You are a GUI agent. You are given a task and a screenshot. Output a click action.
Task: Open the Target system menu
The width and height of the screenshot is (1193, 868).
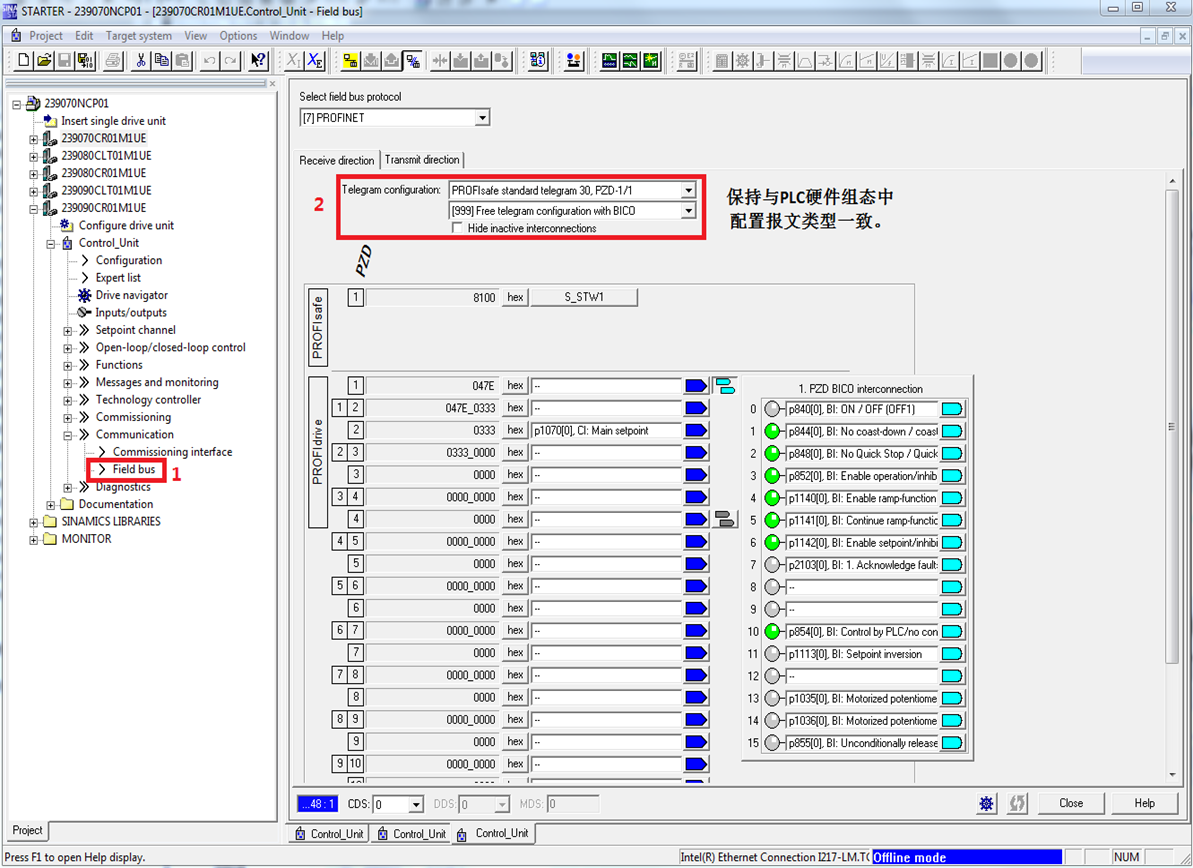click(x=138, y=35)
